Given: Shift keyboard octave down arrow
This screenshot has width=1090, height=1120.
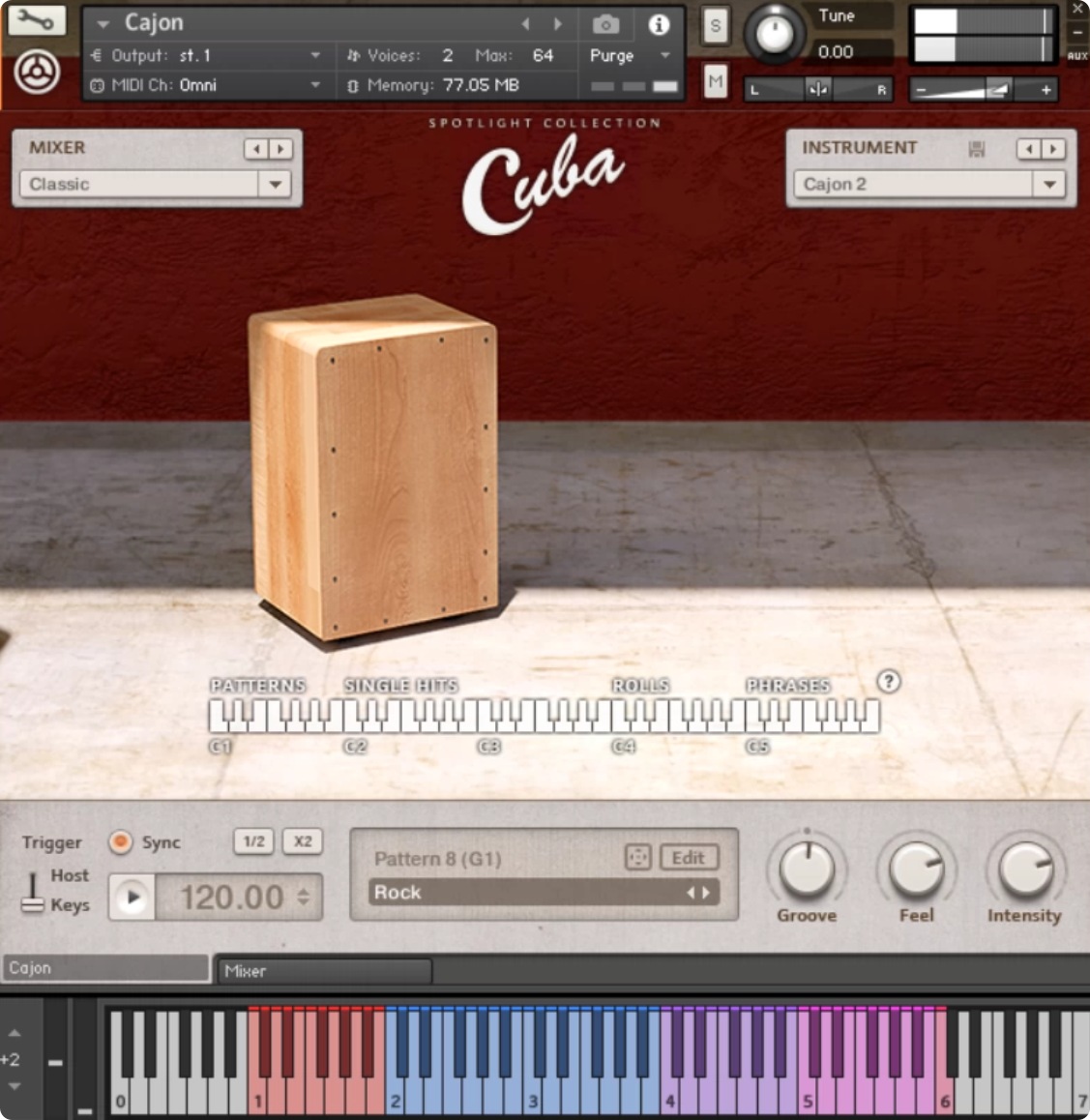Looking at the screenshot, I should (15, 1086).
